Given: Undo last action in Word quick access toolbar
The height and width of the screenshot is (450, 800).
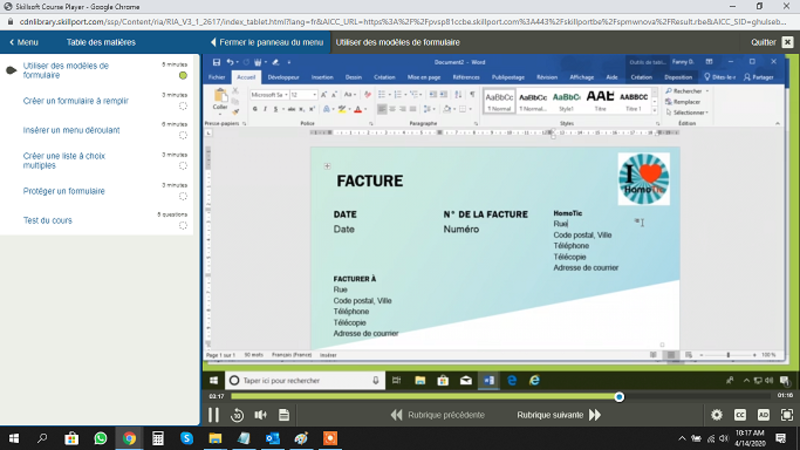Looking at the screenshot, I should pos(230,62).
